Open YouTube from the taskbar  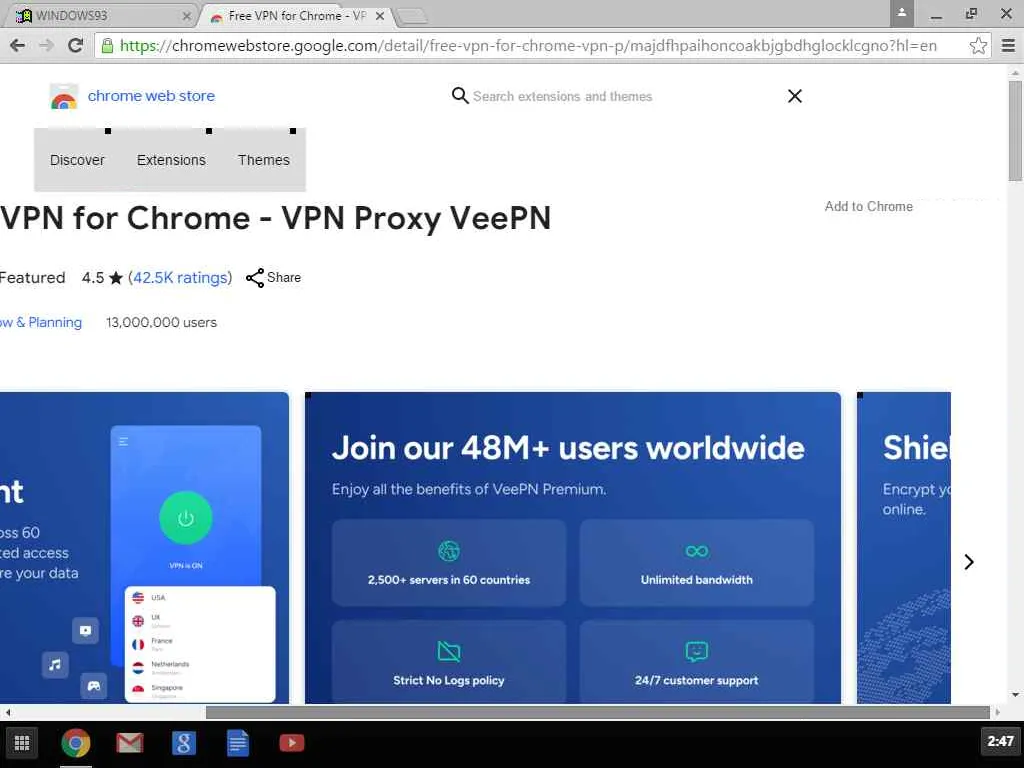tap(291, 743)
